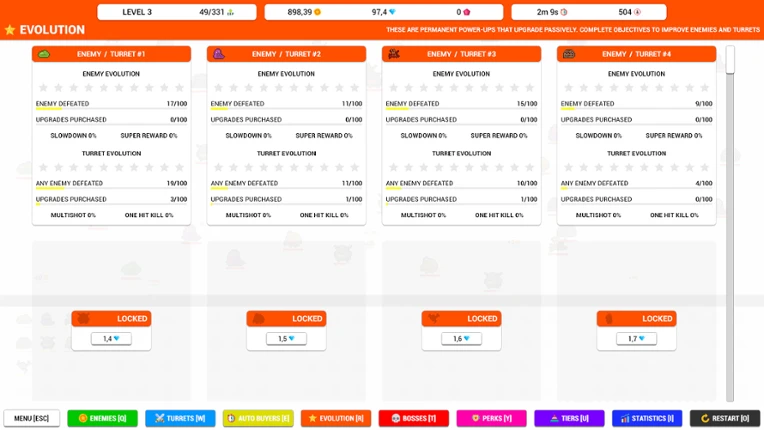The image size is (764, 430).
Task: Open the Enemies [Q] tab
Action: pyautogui.click(x=102, y=418)
